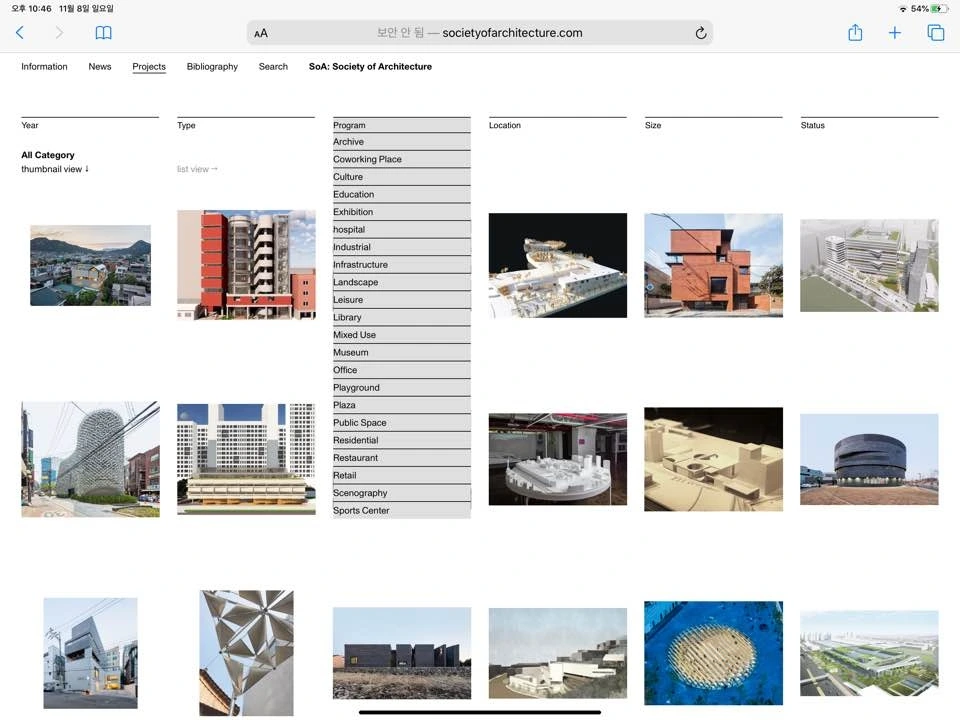Choose Plaza program
This screenshot has width=960, height=720.
pos(402,405)
